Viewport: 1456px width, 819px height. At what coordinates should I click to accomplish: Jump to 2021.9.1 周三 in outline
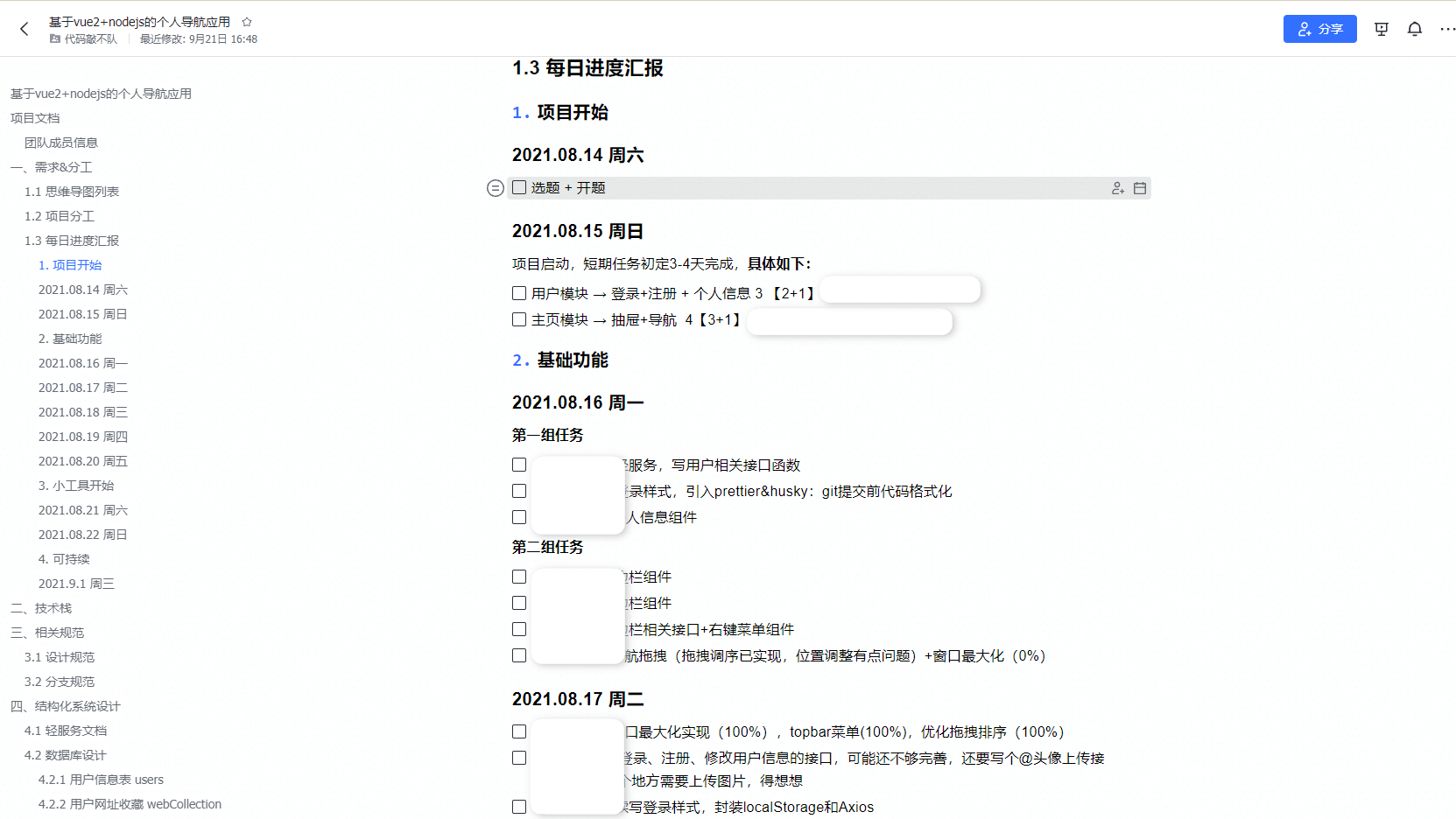tap(76, 584)
